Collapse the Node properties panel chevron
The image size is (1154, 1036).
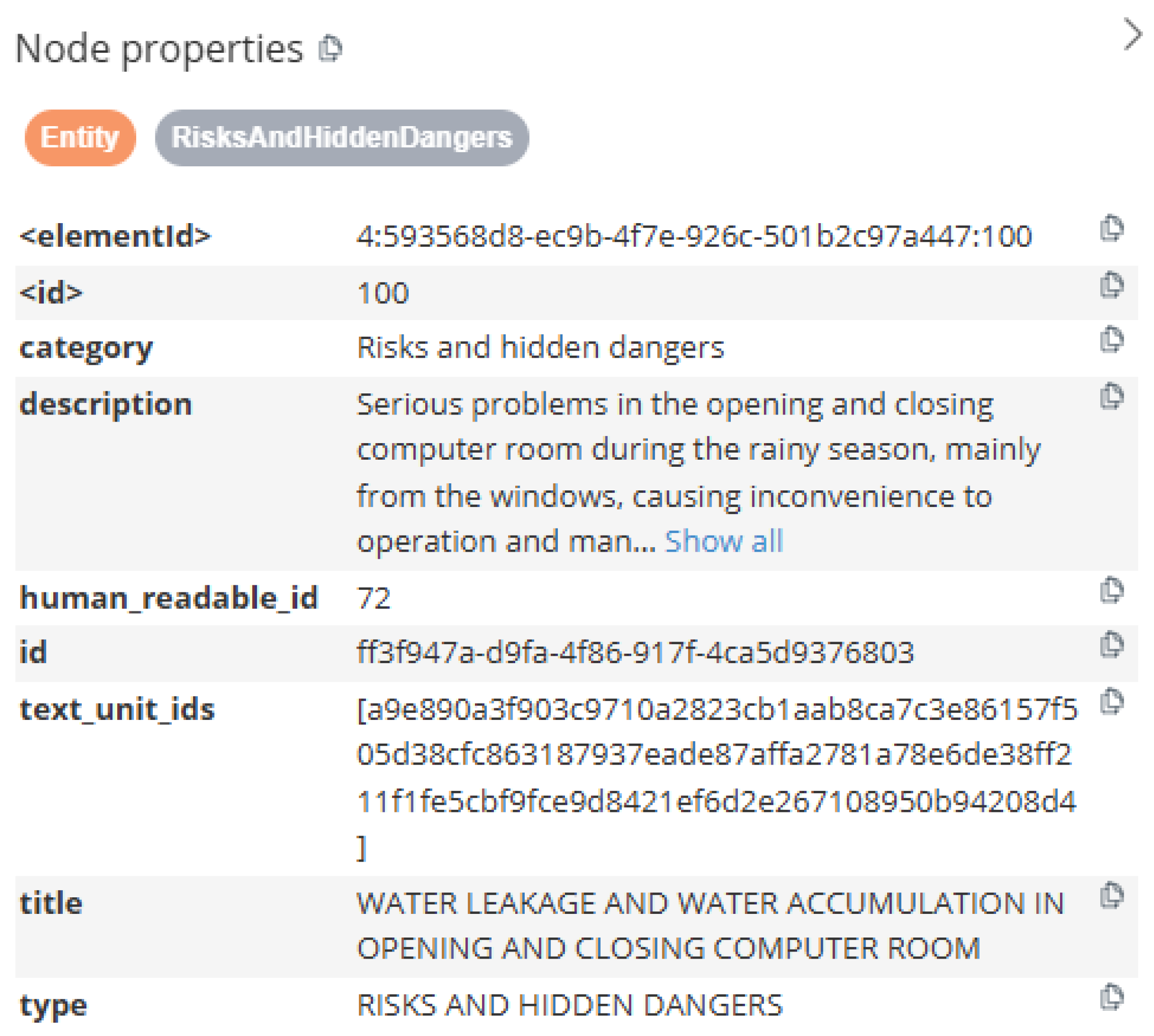click(x=1132, y=35)
